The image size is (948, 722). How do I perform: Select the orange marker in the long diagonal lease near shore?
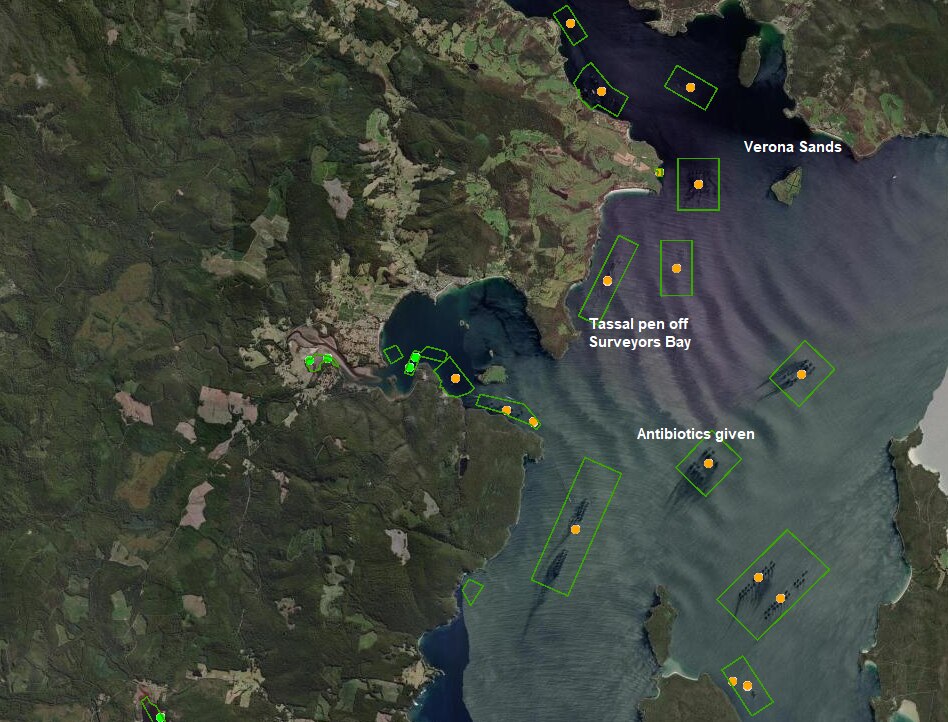click(576, 528)
